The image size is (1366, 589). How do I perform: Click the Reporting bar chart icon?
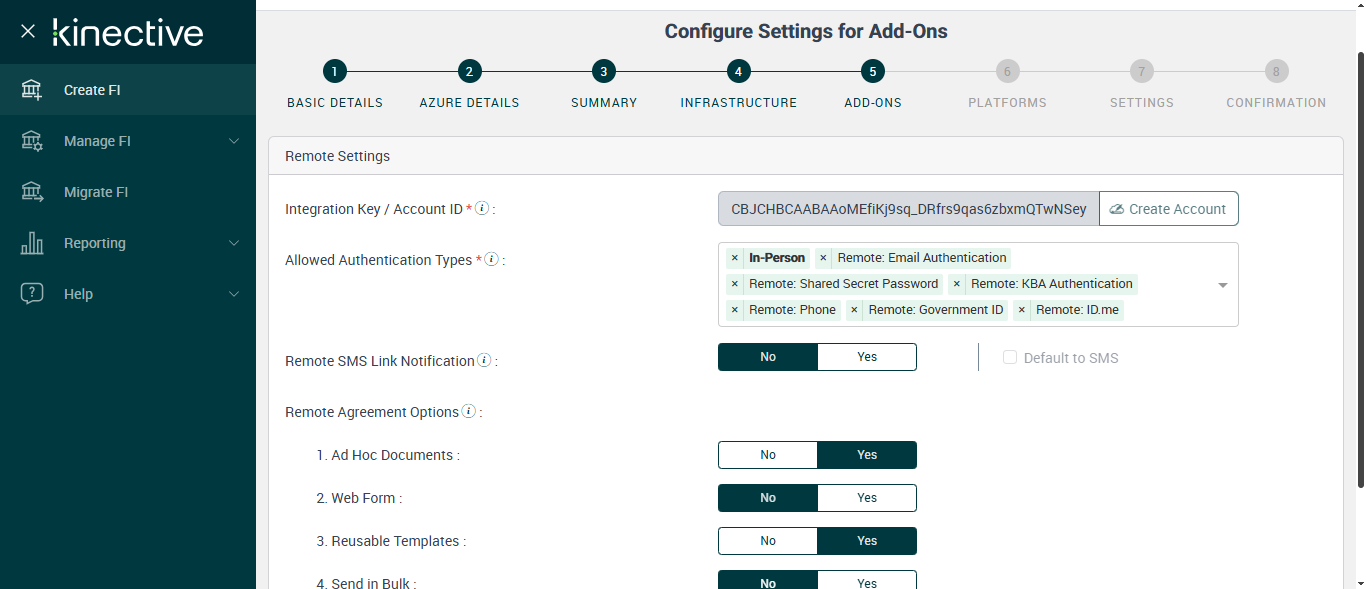(32, 243)
